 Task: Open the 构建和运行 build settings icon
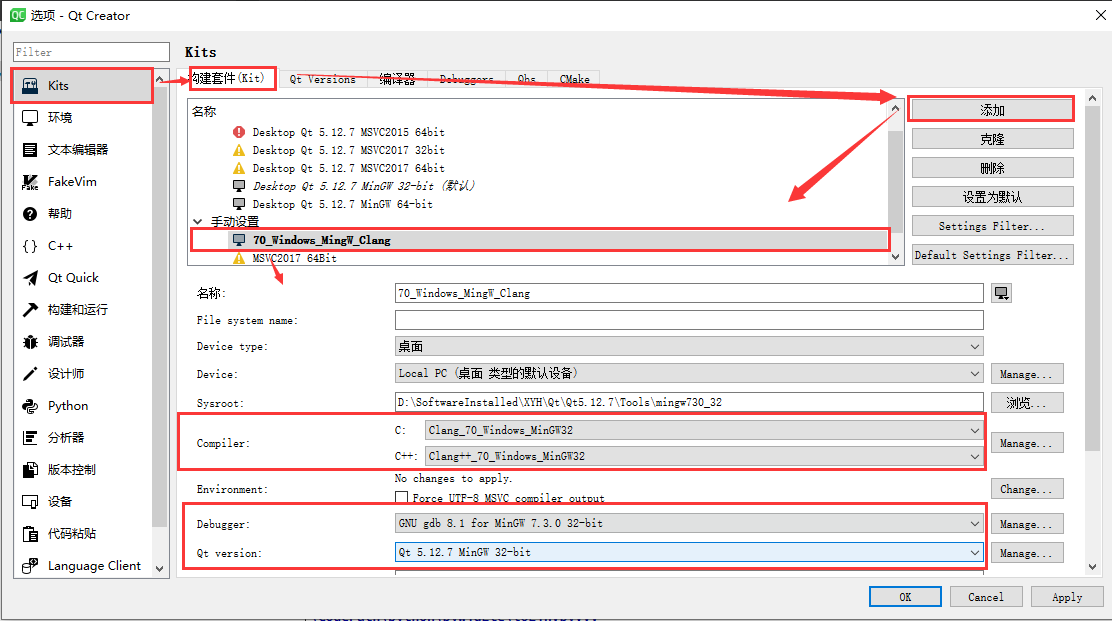coord(30,309)
